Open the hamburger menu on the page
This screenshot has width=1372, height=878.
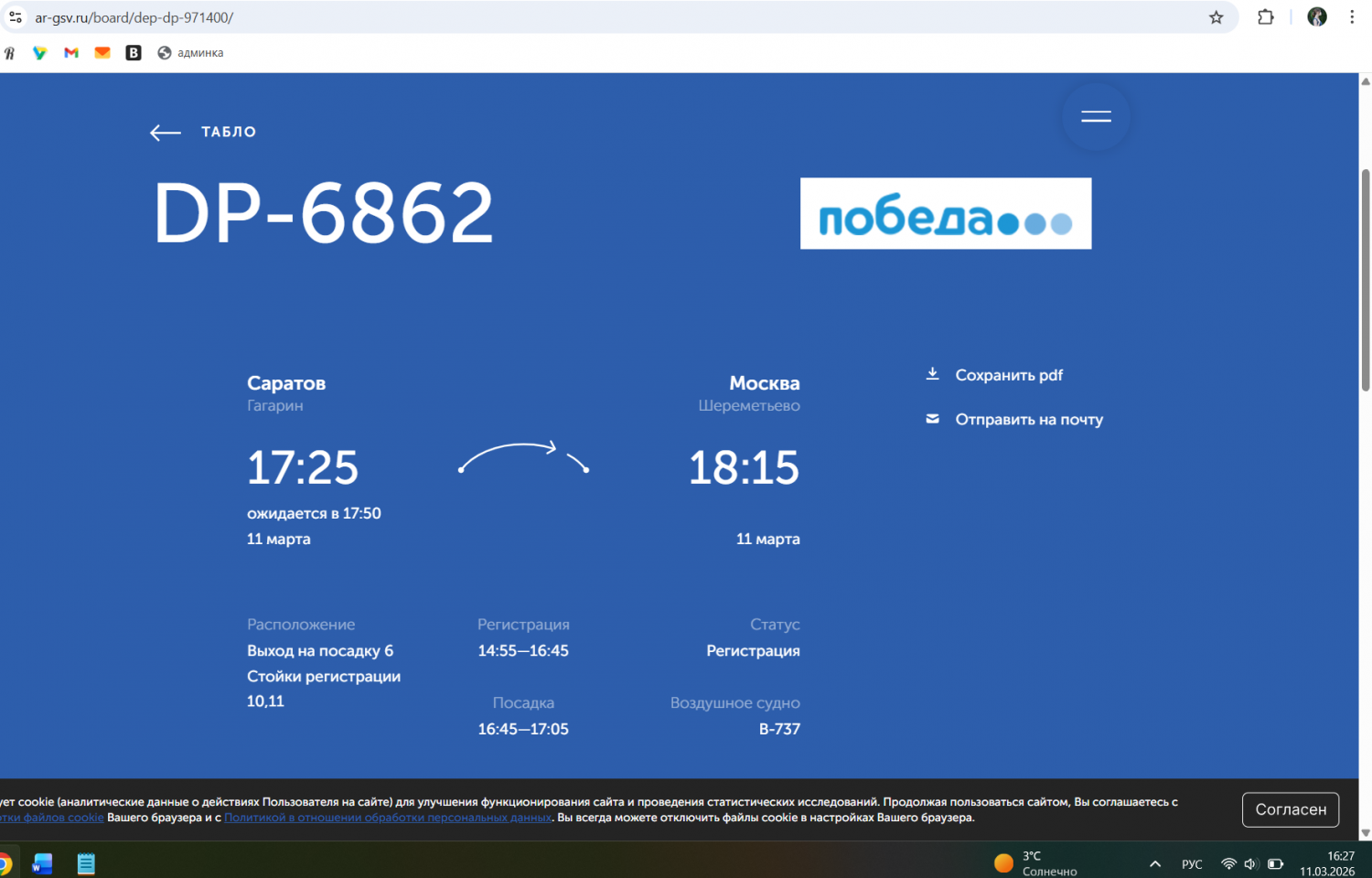coord(1096,116)
